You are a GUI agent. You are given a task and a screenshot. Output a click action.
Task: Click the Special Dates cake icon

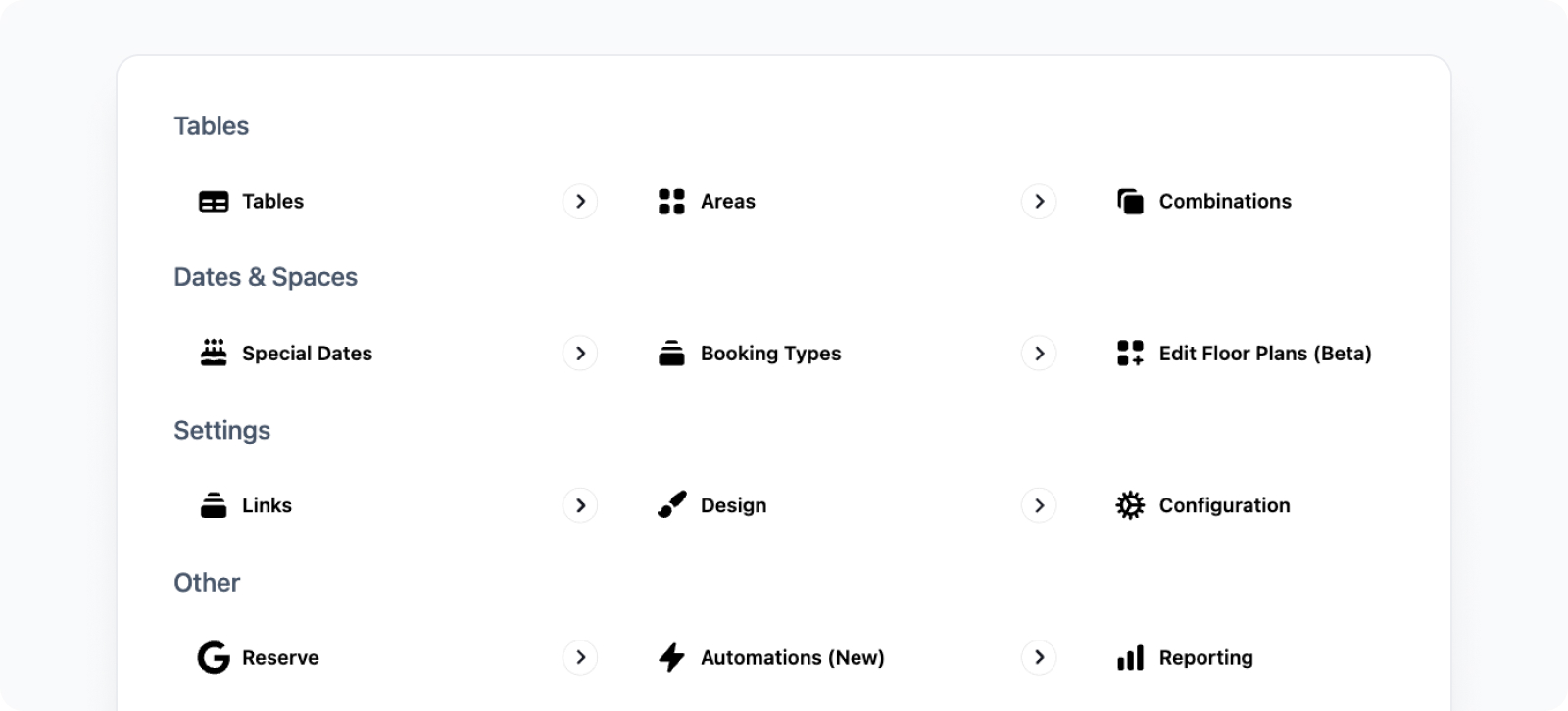pyautogui.click(x=214, y=353)
